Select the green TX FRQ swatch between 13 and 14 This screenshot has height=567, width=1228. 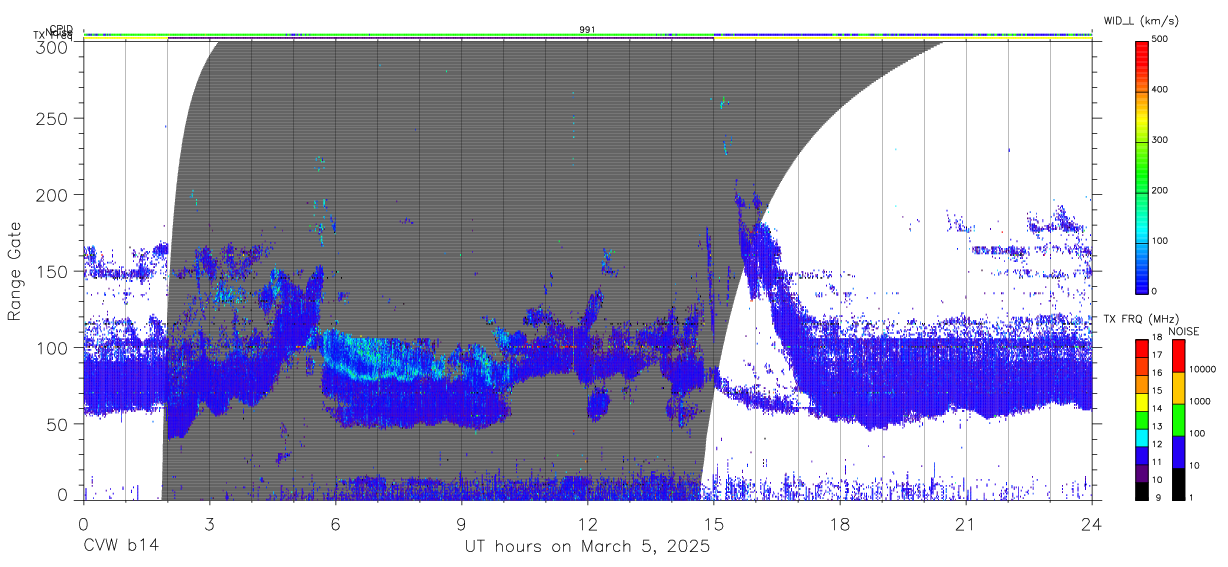[x=1141, y=420]
